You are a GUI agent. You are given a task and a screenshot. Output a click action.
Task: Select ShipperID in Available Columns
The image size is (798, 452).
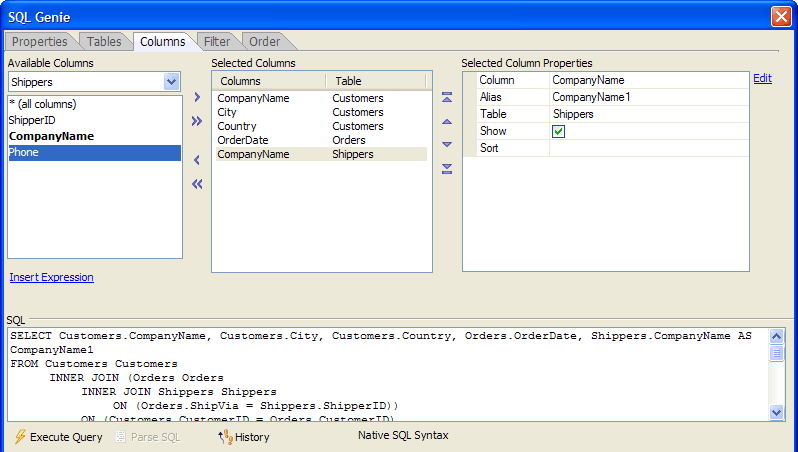[x=95, y=120]
